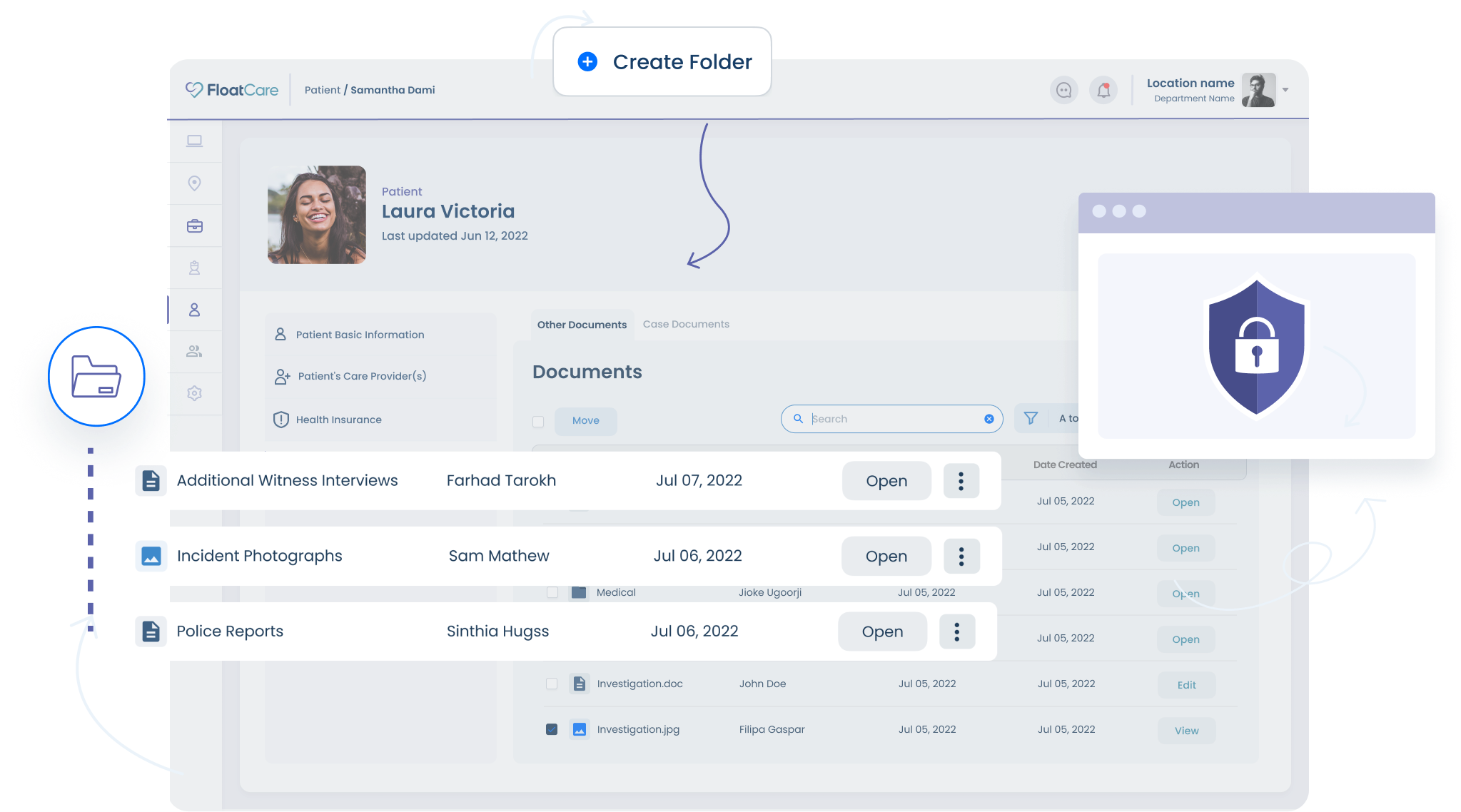Open the settings gear sidebar icon

(194, 393)
